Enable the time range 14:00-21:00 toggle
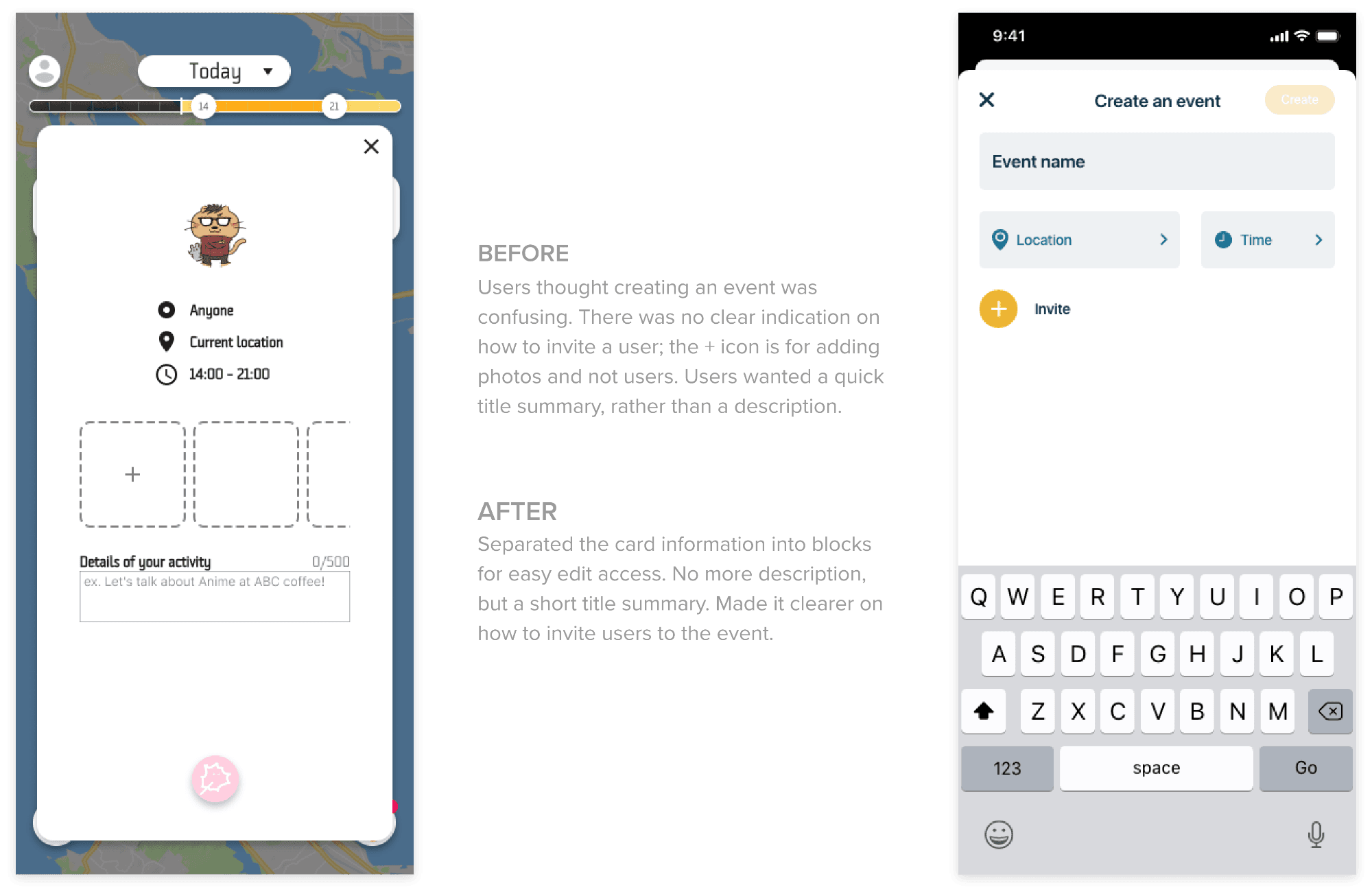The width and height of the screenshot is (1372, 894). [x=166, y=374]
